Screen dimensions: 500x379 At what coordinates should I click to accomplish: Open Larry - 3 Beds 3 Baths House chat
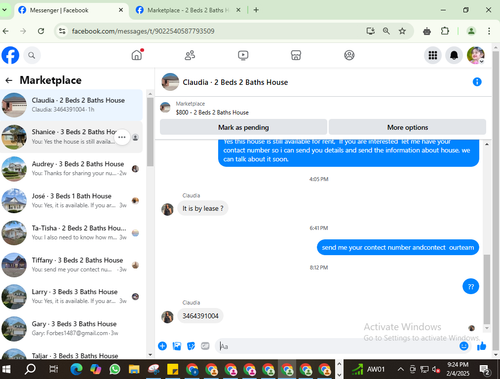[71, 297]
